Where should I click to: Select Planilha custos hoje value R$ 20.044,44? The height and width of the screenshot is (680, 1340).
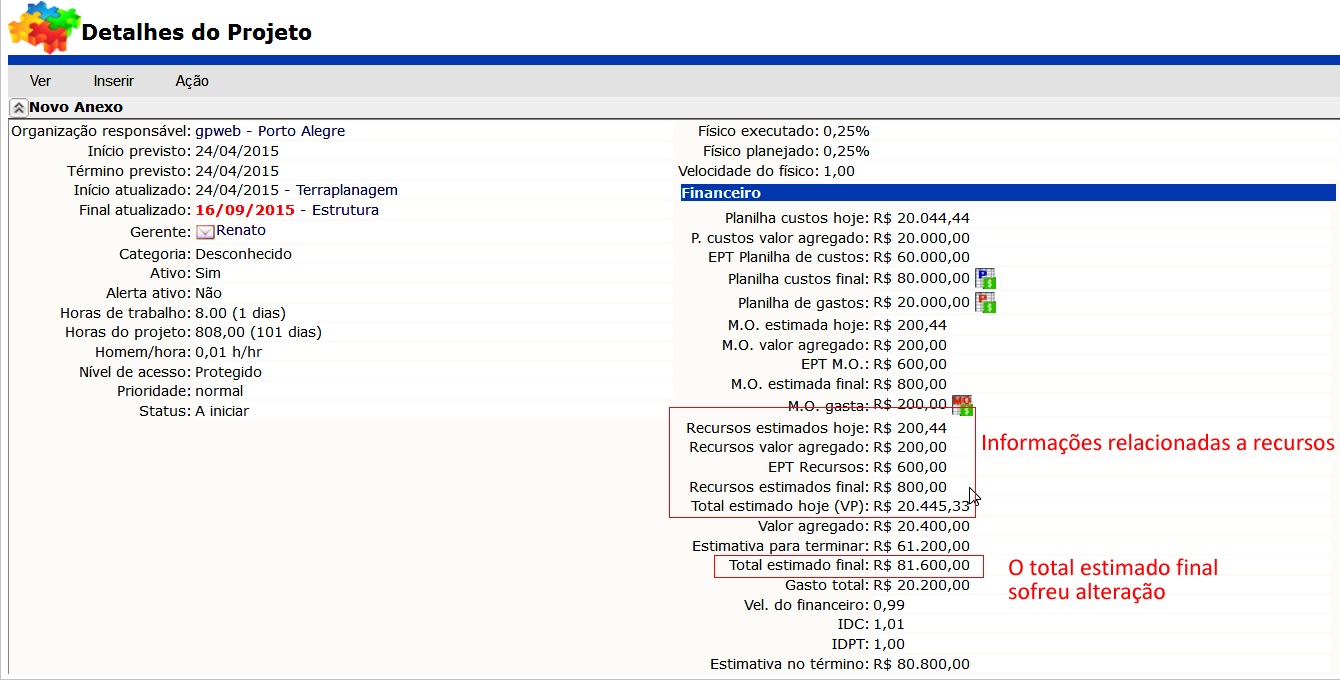pyautogui.click(x=921, y=218)
